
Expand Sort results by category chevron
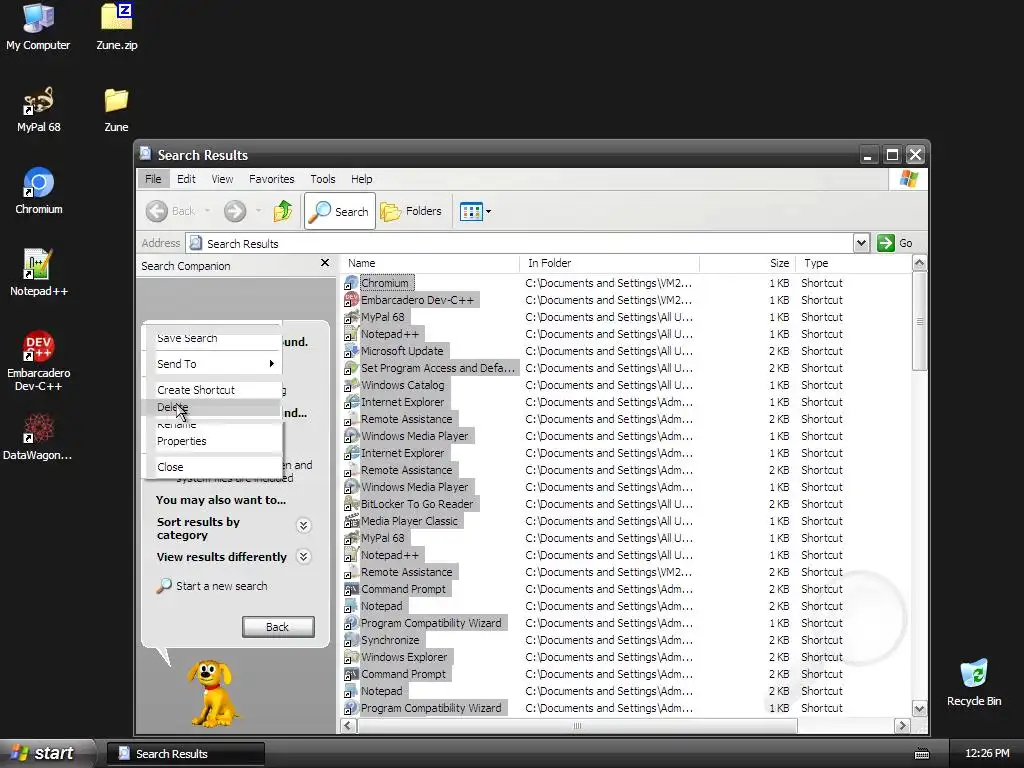[303, 526]
